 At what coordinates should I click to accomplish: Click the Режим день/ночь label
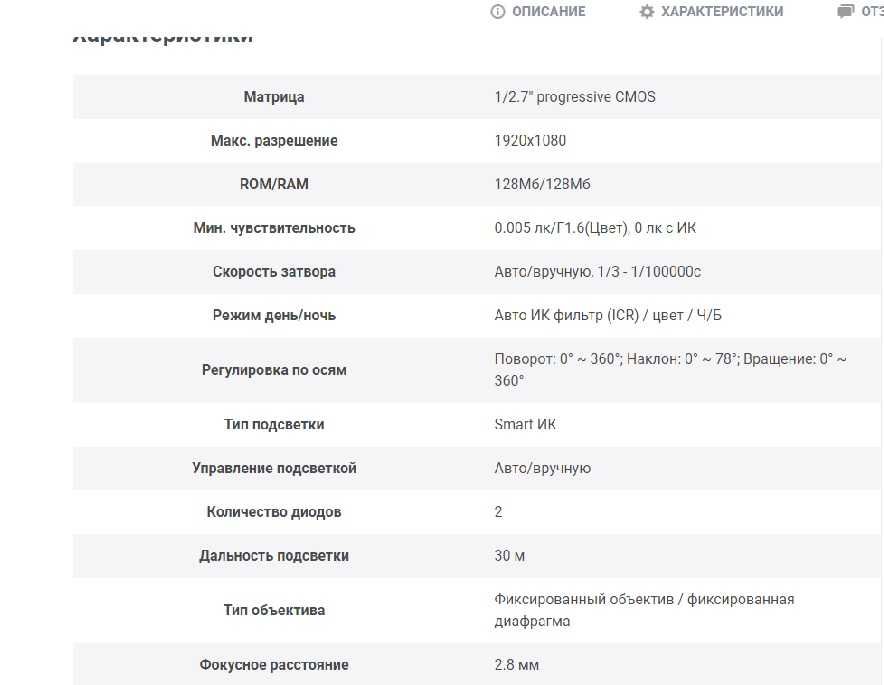(274, 315)
